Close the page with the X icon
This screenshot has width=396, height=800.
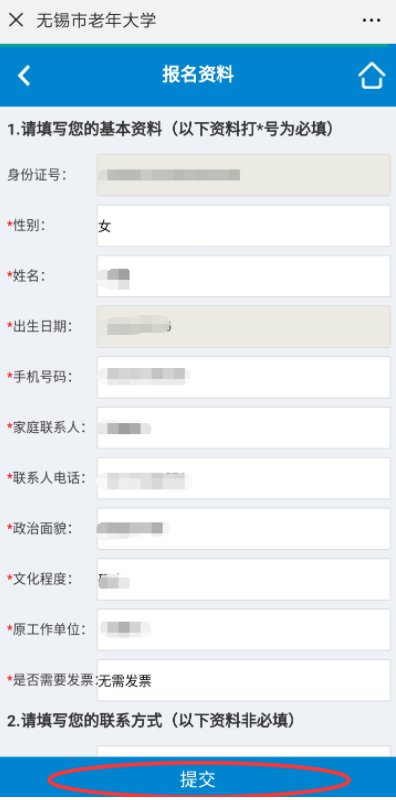[16, 20]
